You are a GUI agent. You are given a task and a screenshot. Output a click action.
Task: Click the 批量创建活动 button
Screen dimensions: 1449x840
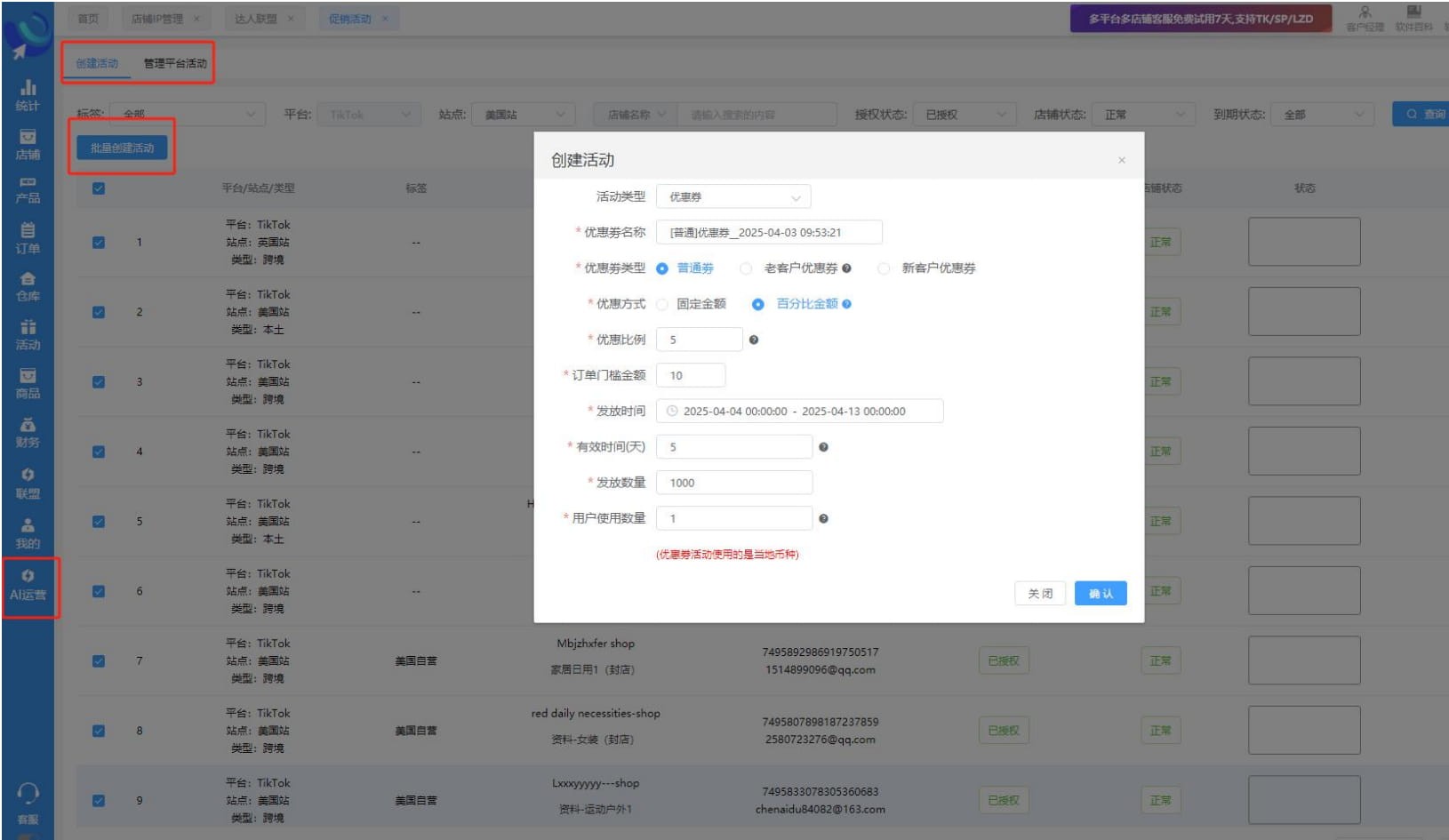pyautogui.click(x=122, y=148)
